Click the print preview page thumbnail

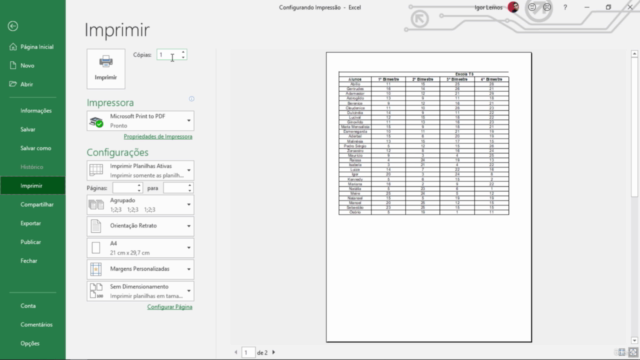pos(429,197)
